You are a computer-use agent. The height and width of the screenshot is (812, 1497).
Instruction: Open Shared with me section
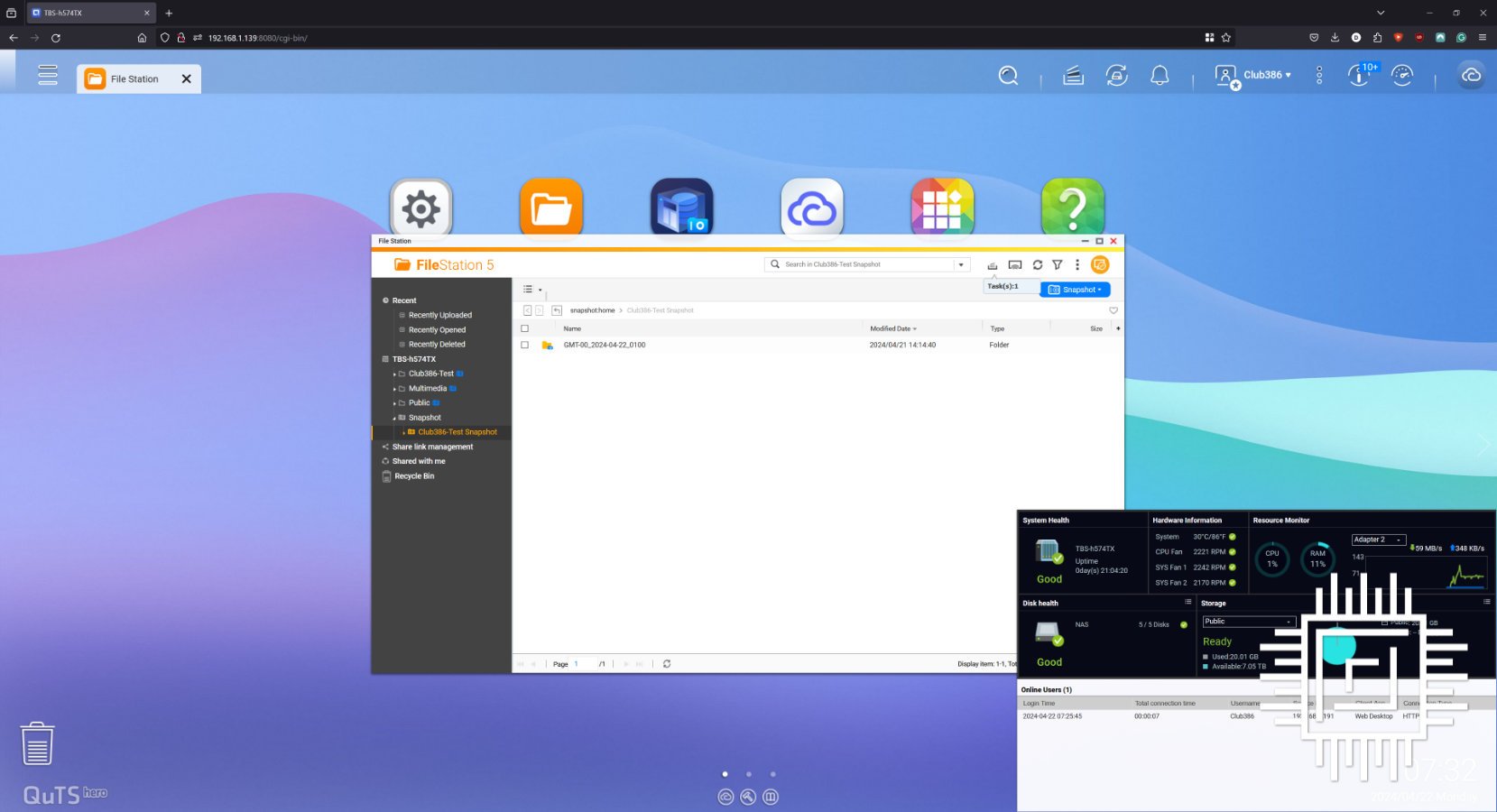tap(419, 461)
